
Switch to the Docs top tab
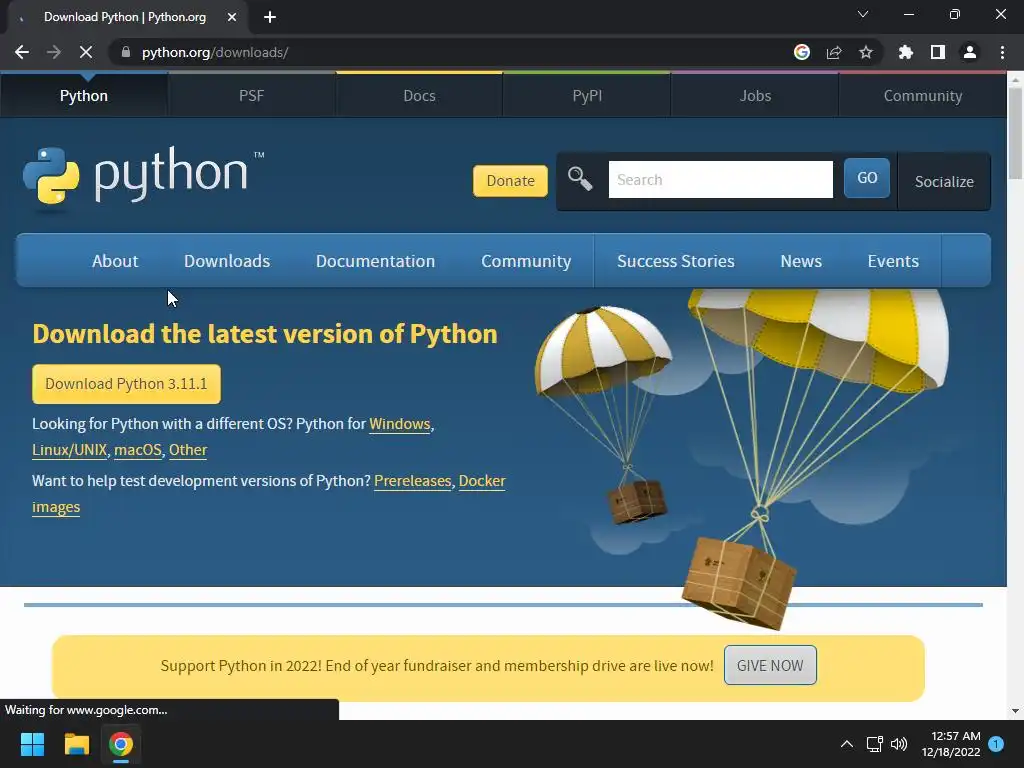coord(419,95)
